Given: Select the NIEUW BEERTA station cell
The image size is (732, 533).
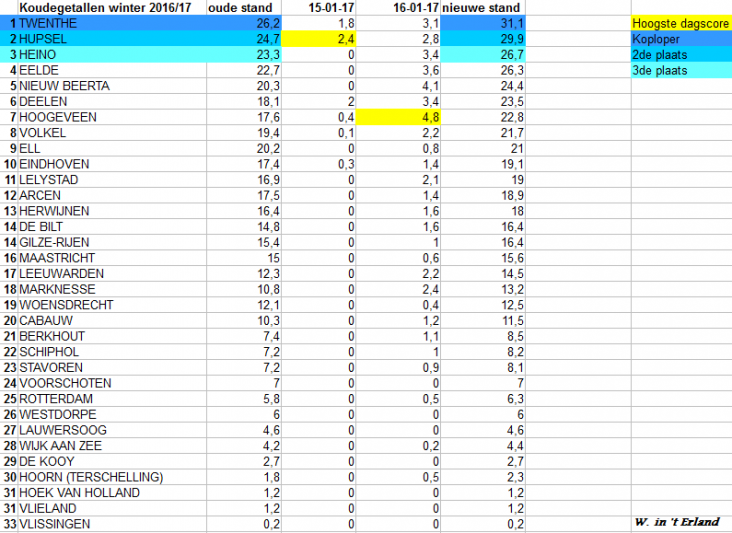Looking at the screenshot, I should [112, 86].
